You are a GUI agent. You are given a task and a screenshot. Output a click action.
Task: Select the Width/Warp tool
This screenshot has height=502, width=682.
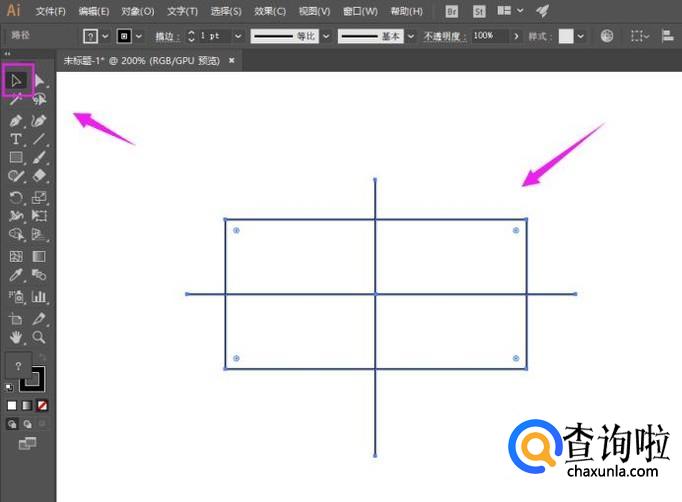coord(16,216)
